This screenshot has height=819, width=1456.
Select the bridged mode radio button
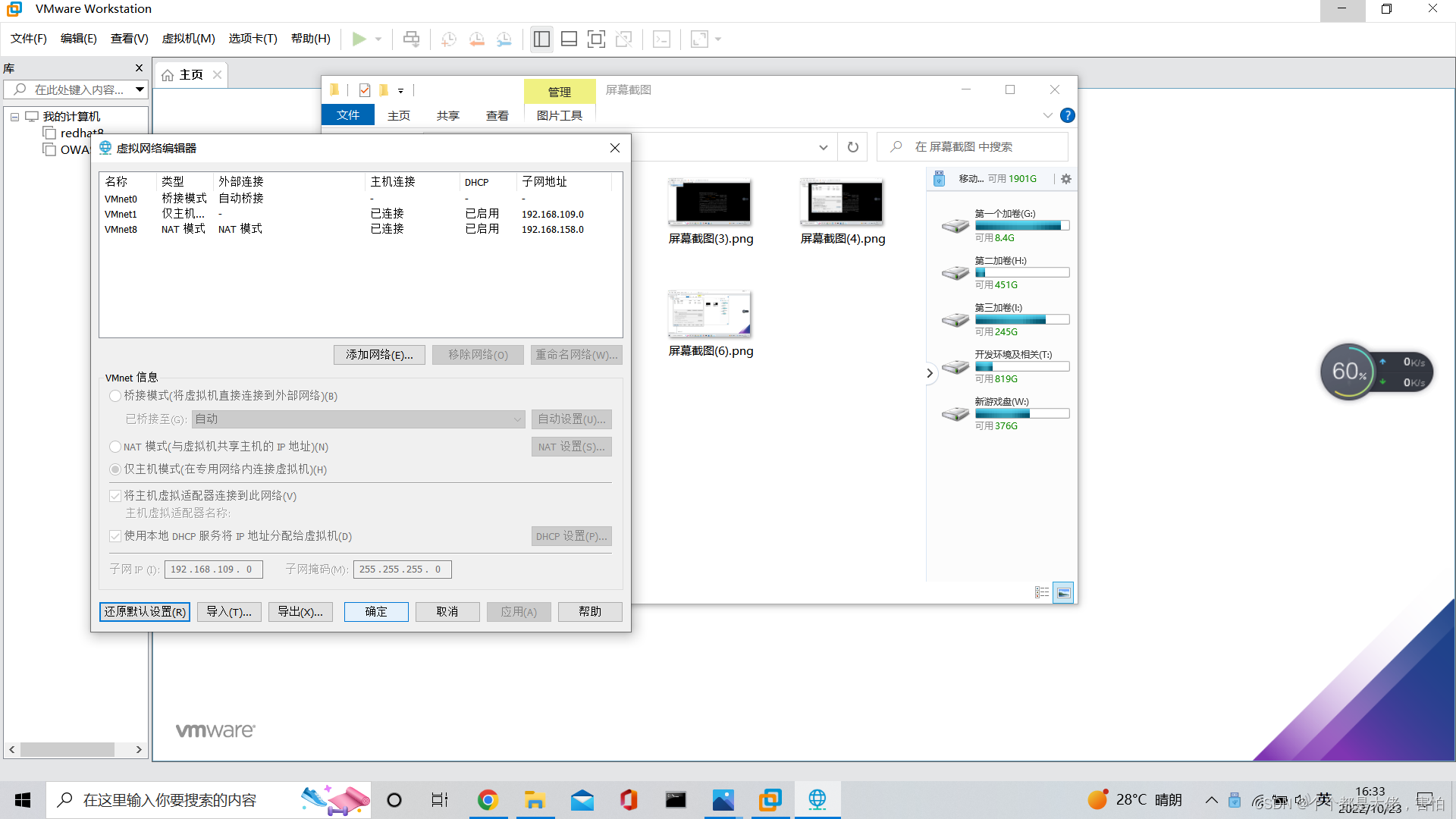[x=115, y=396]
